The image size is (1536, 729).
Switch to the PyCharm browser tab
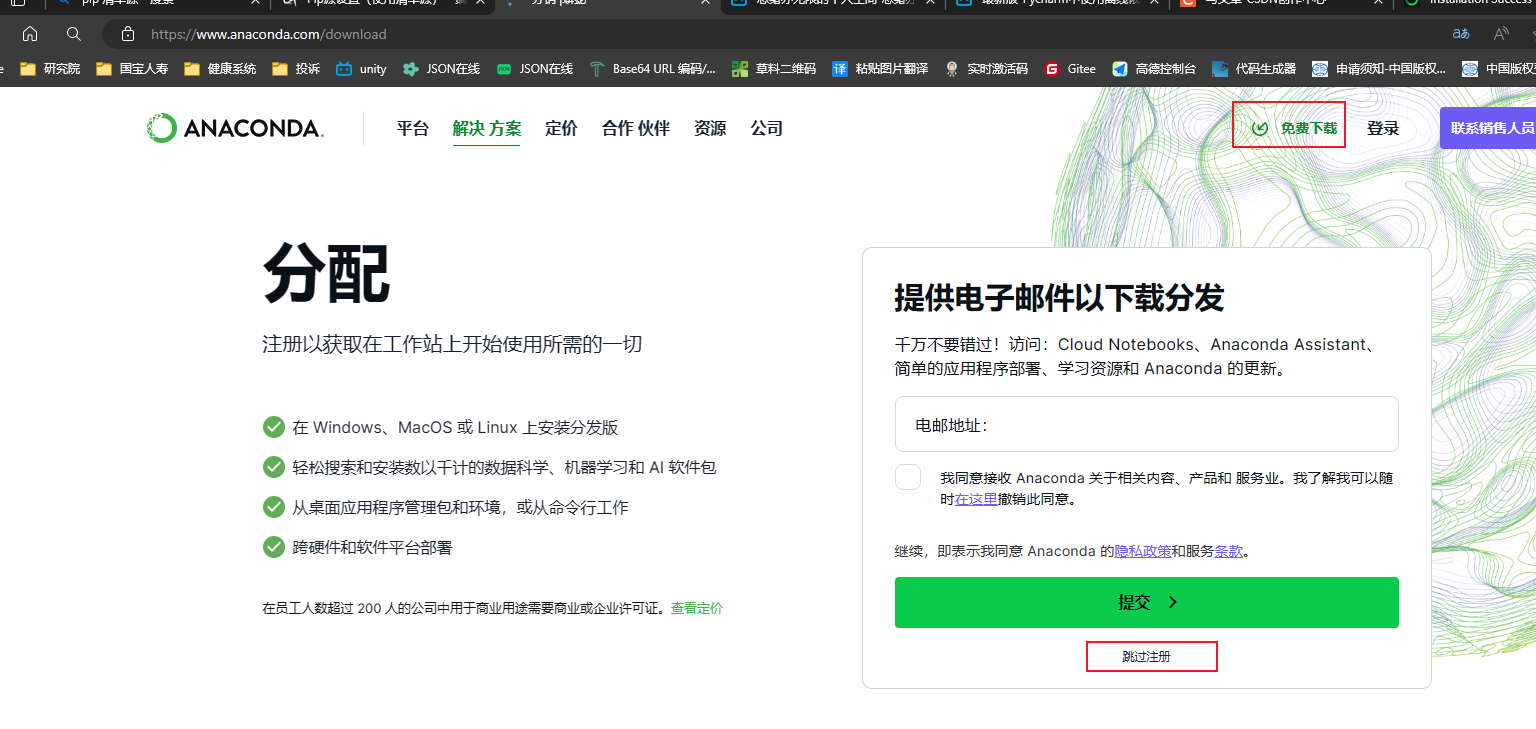pyautogui.click(x=1057, y=3)
